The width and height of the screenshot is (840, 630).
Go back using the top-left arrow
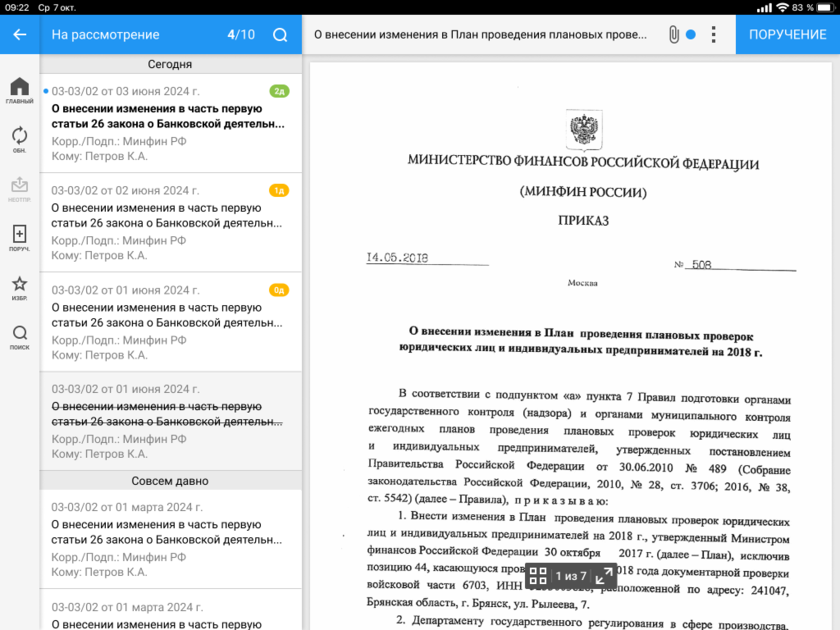20,34
